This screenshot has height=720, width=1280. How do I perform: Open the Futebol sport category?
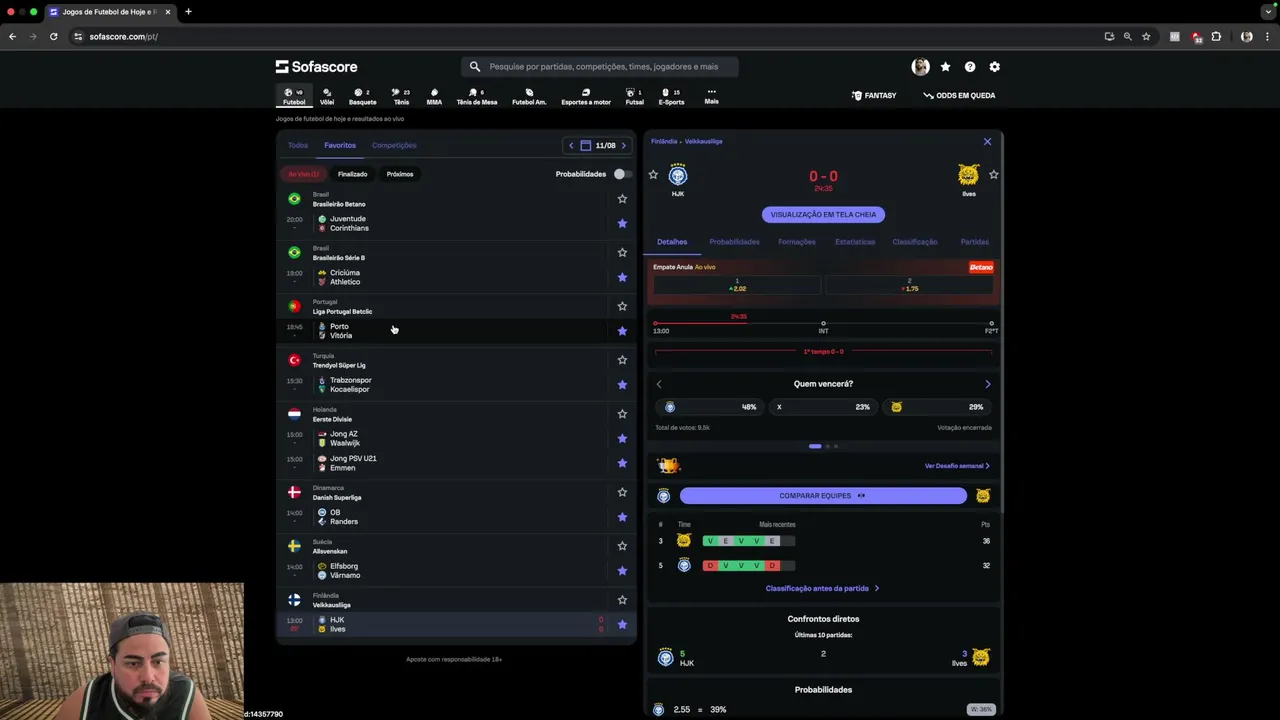click(294, 96)
